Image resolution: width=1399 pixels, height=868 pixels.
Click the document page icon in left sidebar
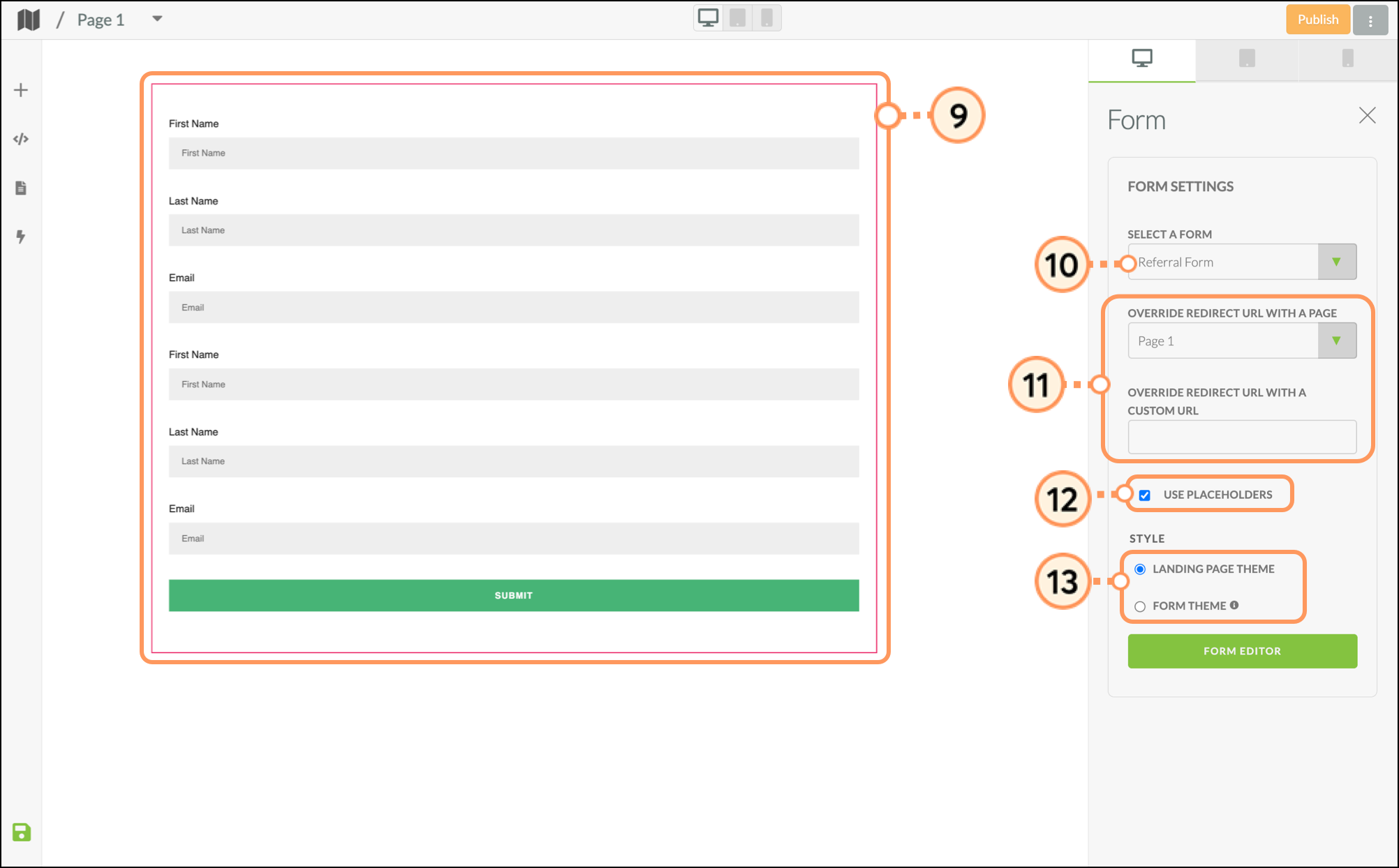[21, 188]
